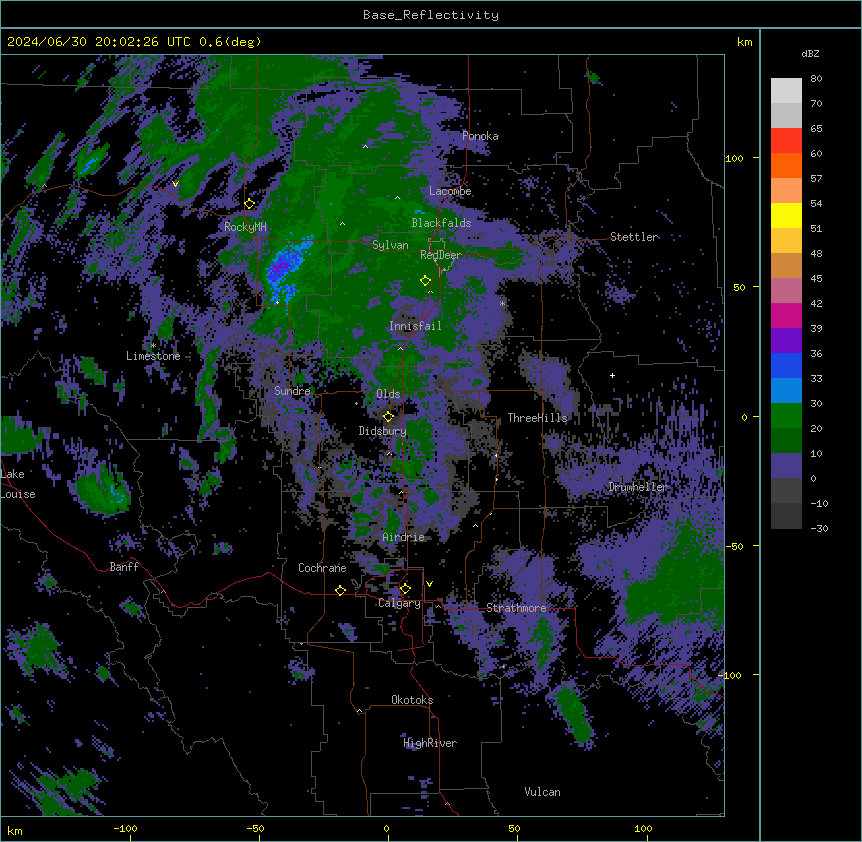Click the Innisfail city label
862x842 pixels.
click(x=415, y=326)
